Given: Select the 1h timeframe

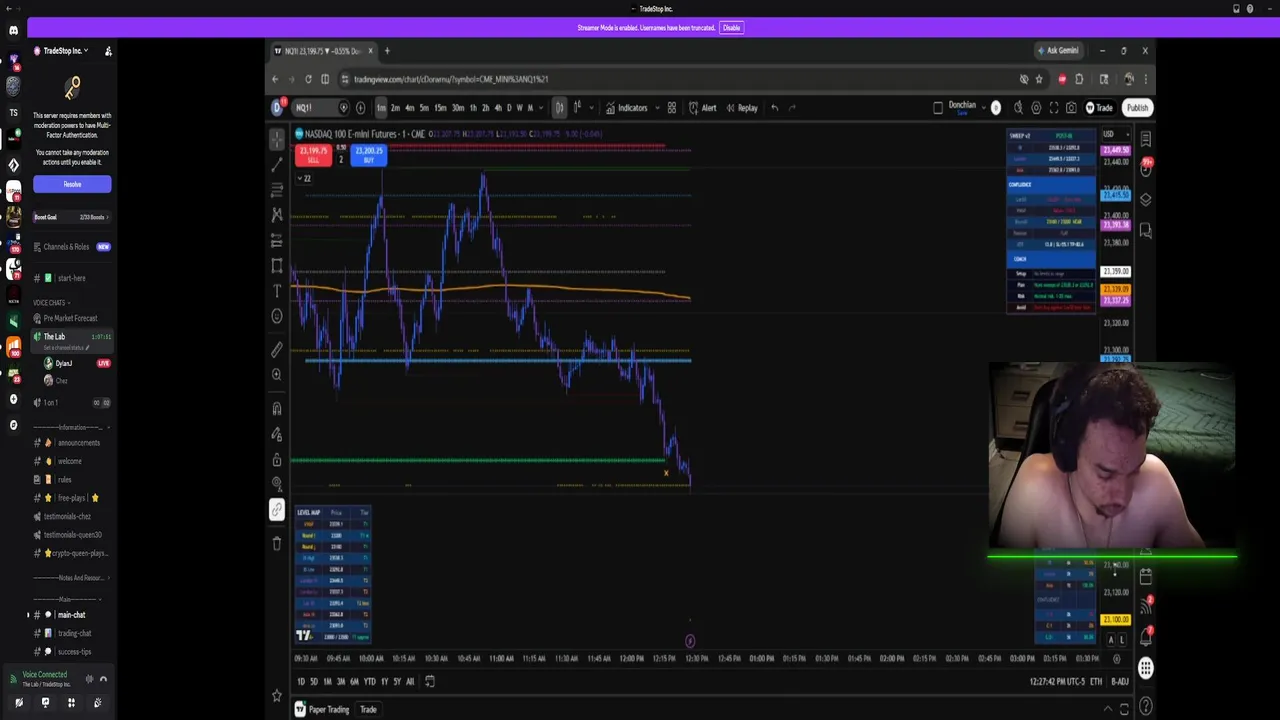Looking at the screenshot, I should (x=473, y=108).
